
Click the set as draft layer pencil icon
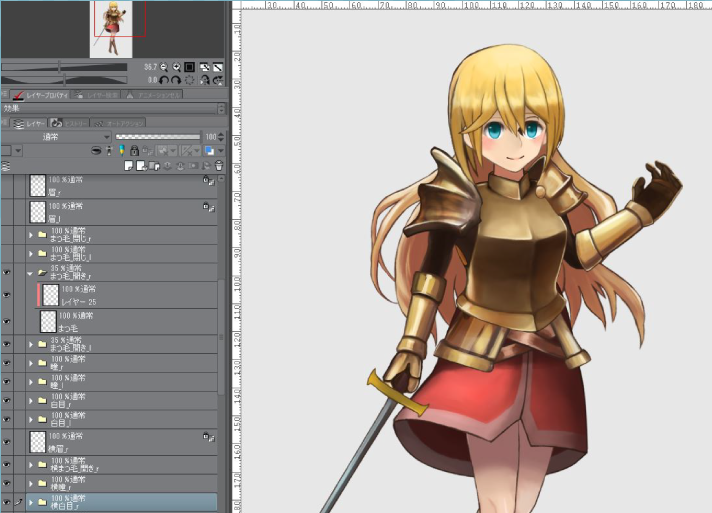(121, 150)
